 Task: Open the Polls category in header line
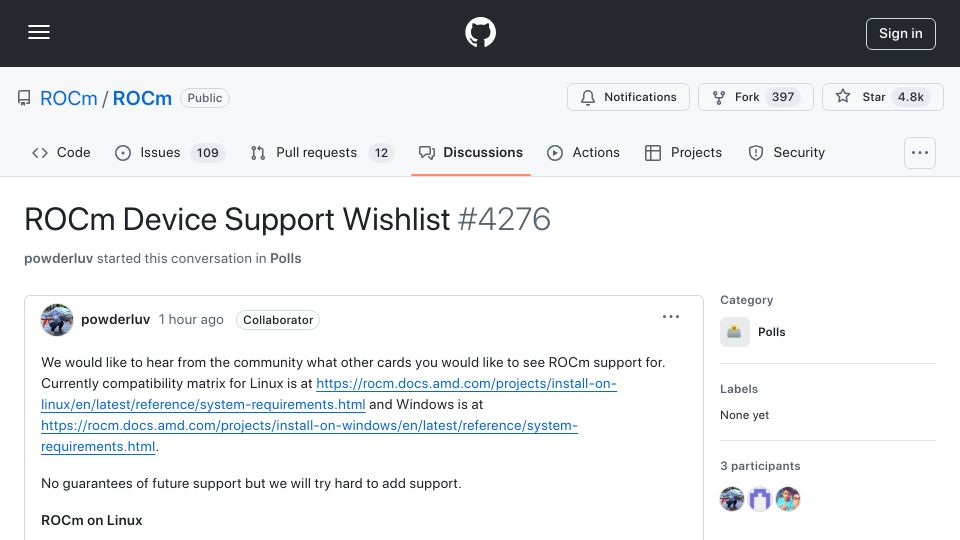tap(286, 258)
